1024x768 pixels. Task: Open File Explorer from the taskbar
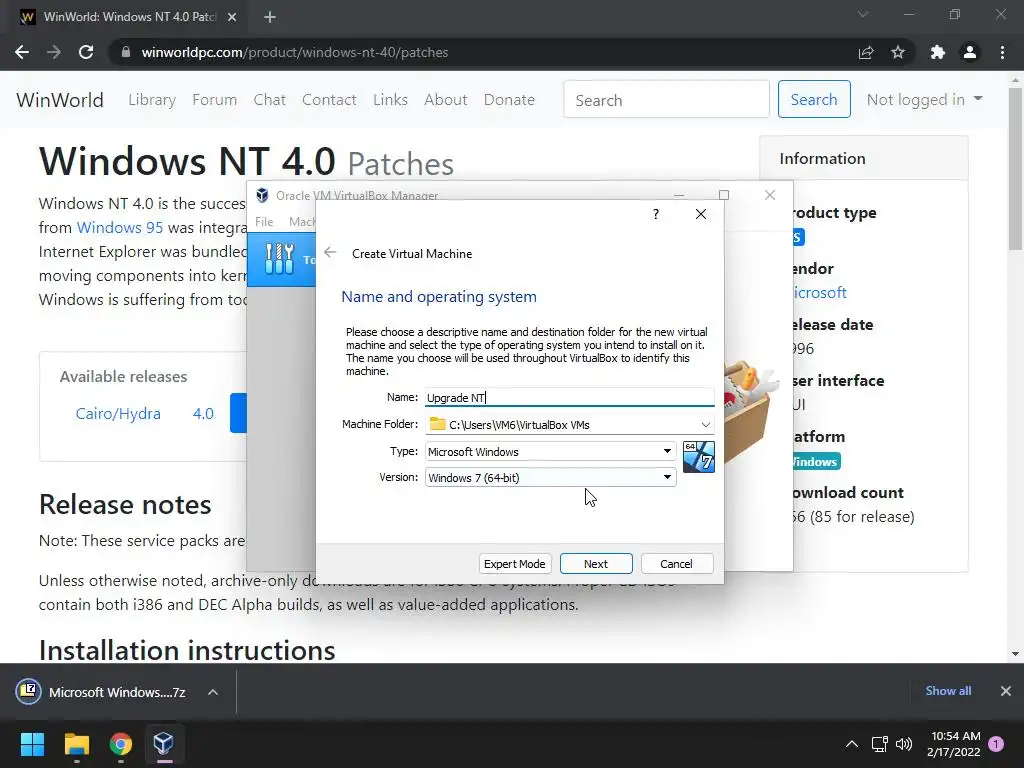[76, 744]
